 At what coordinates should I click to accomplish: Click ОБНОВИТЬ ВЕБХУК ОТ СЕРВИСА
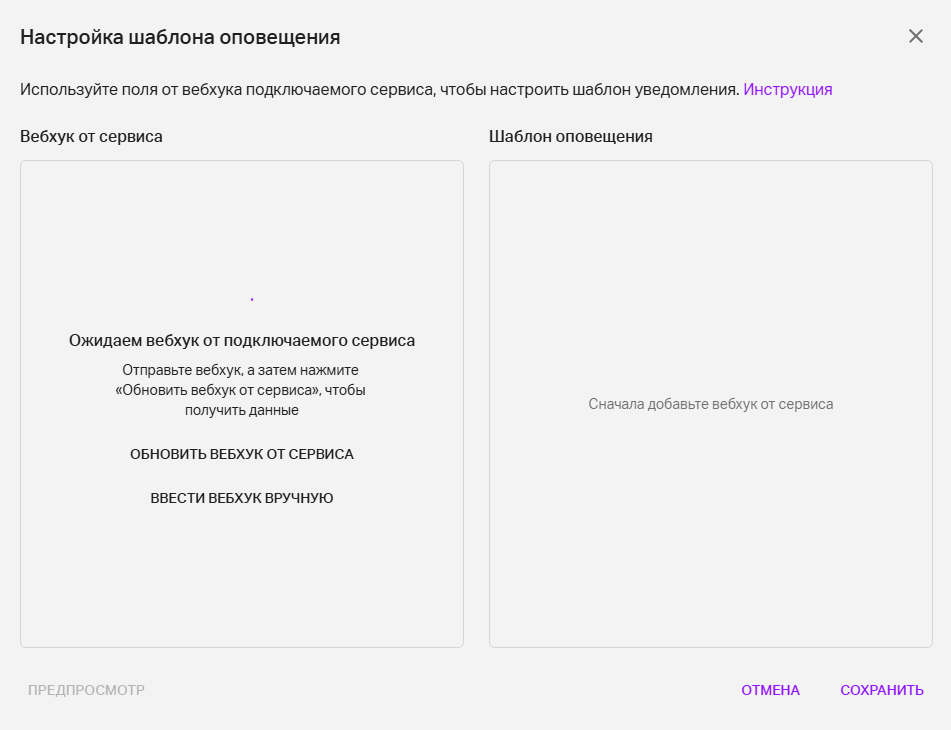tap(242, 454)
